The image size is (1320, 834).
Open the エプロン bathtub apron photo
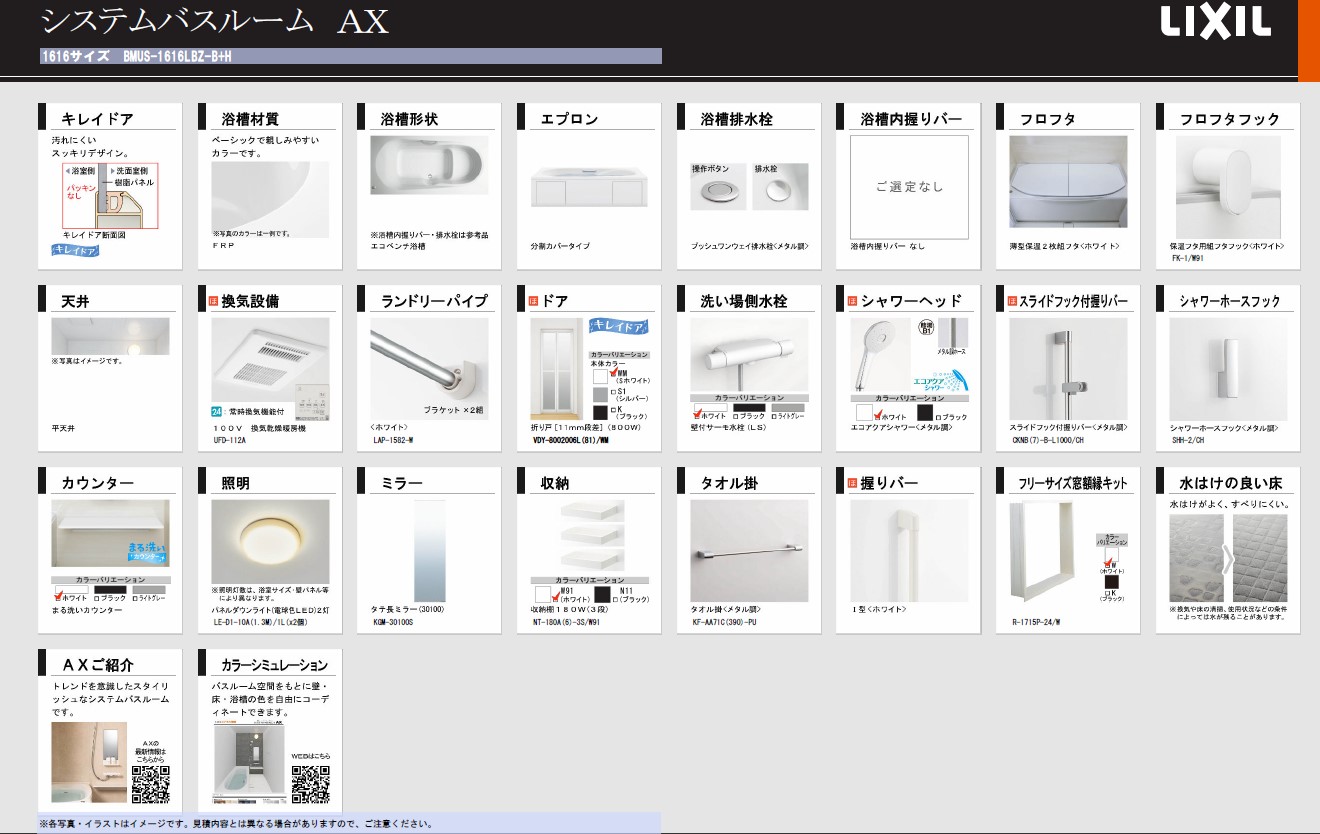point(589,186)
